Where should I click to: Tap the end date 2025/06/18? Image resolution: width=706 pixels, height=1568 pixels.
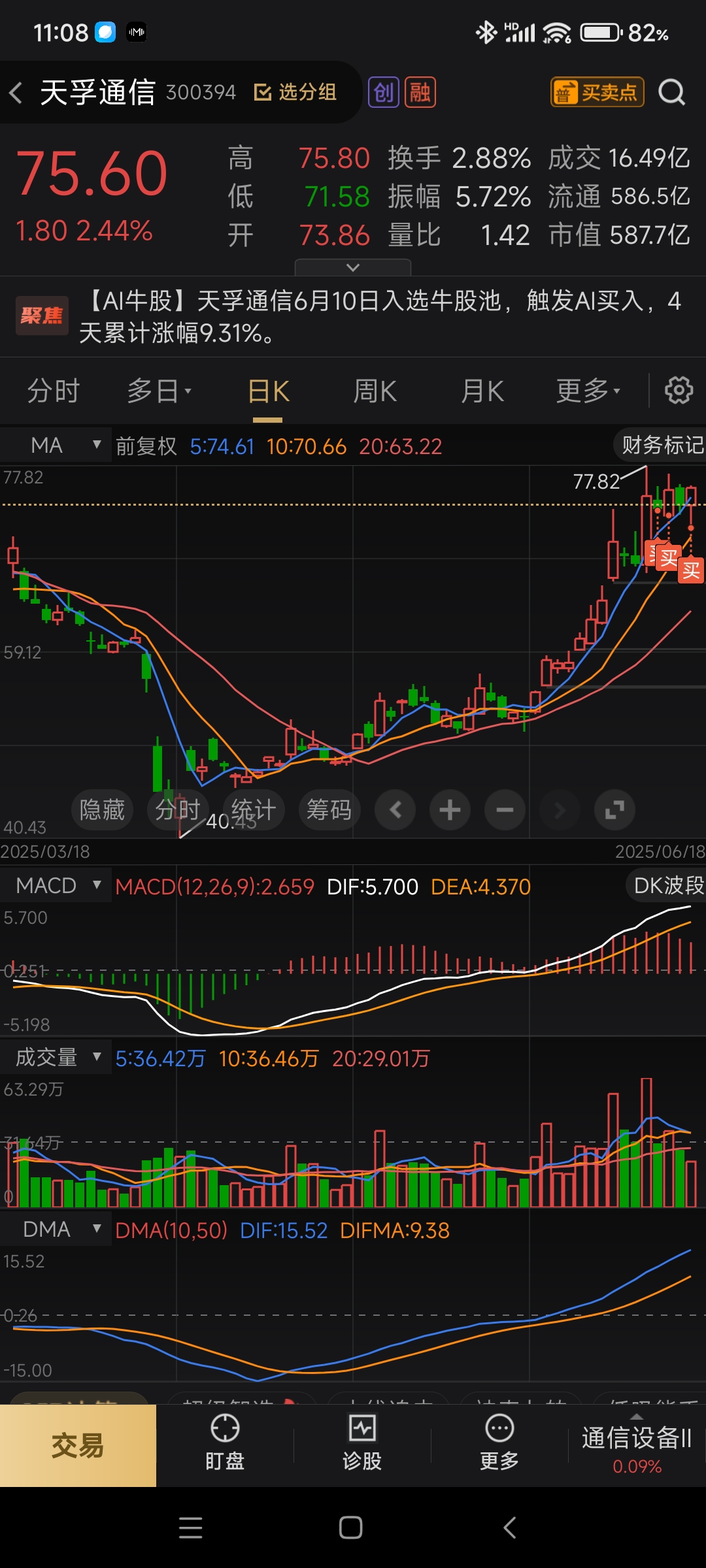point(660,851)
